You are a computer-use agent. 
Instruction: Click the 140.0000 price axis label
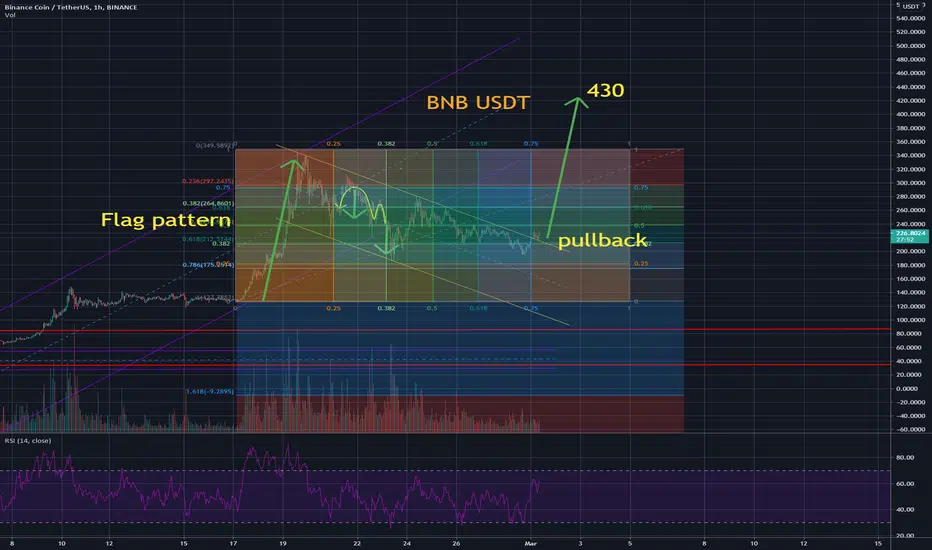[910, 293]
